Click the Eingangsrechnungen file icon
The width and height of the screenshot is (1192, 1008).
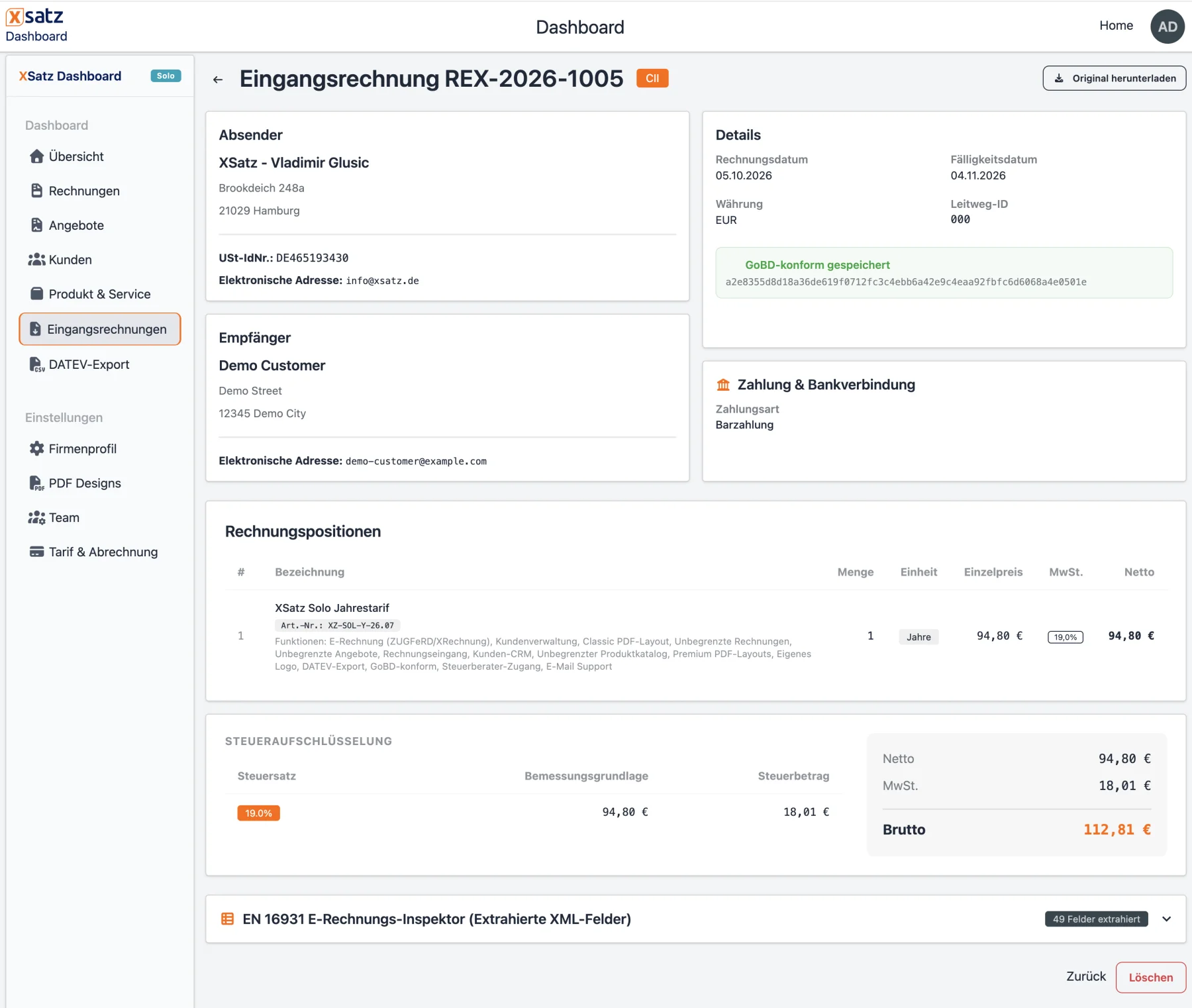point(36,329)
